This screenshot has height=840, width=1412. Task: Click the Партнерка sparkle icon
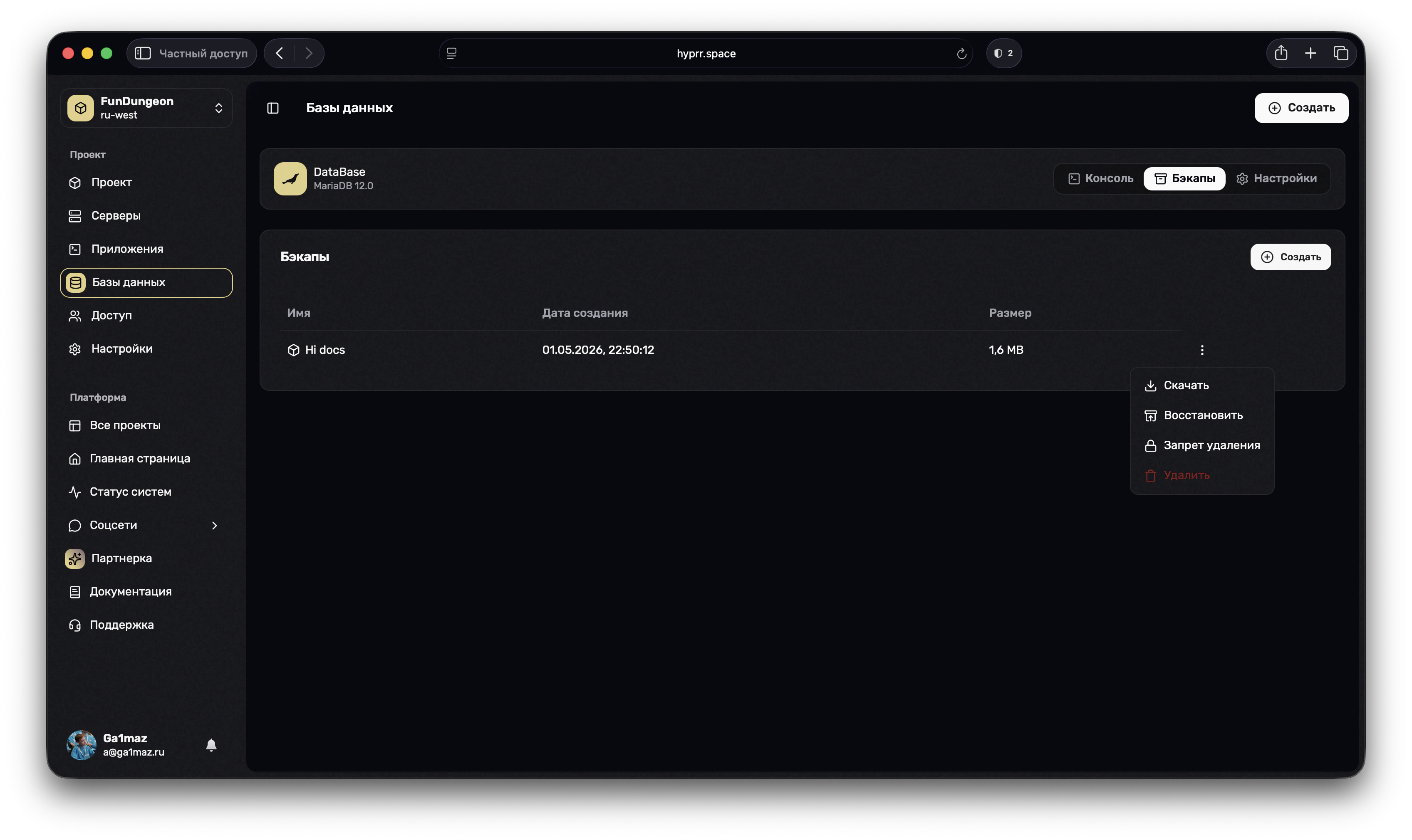tap(75, 558)
